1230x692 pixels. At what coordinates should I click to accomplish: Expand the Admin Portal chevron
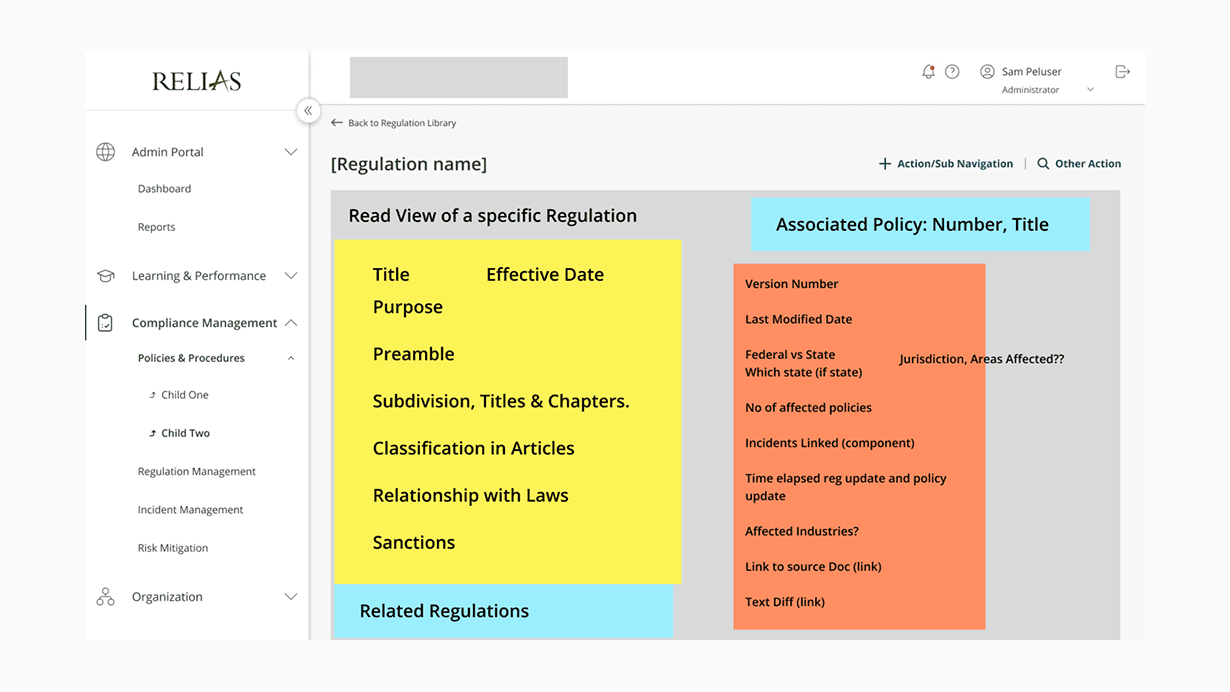click(291, 152)
